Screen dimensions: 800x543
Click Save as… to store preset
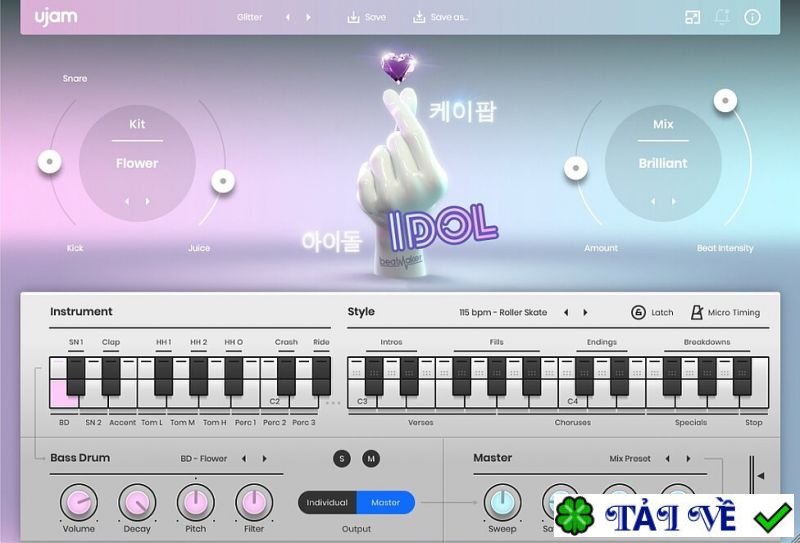click(x=441, y=17)
